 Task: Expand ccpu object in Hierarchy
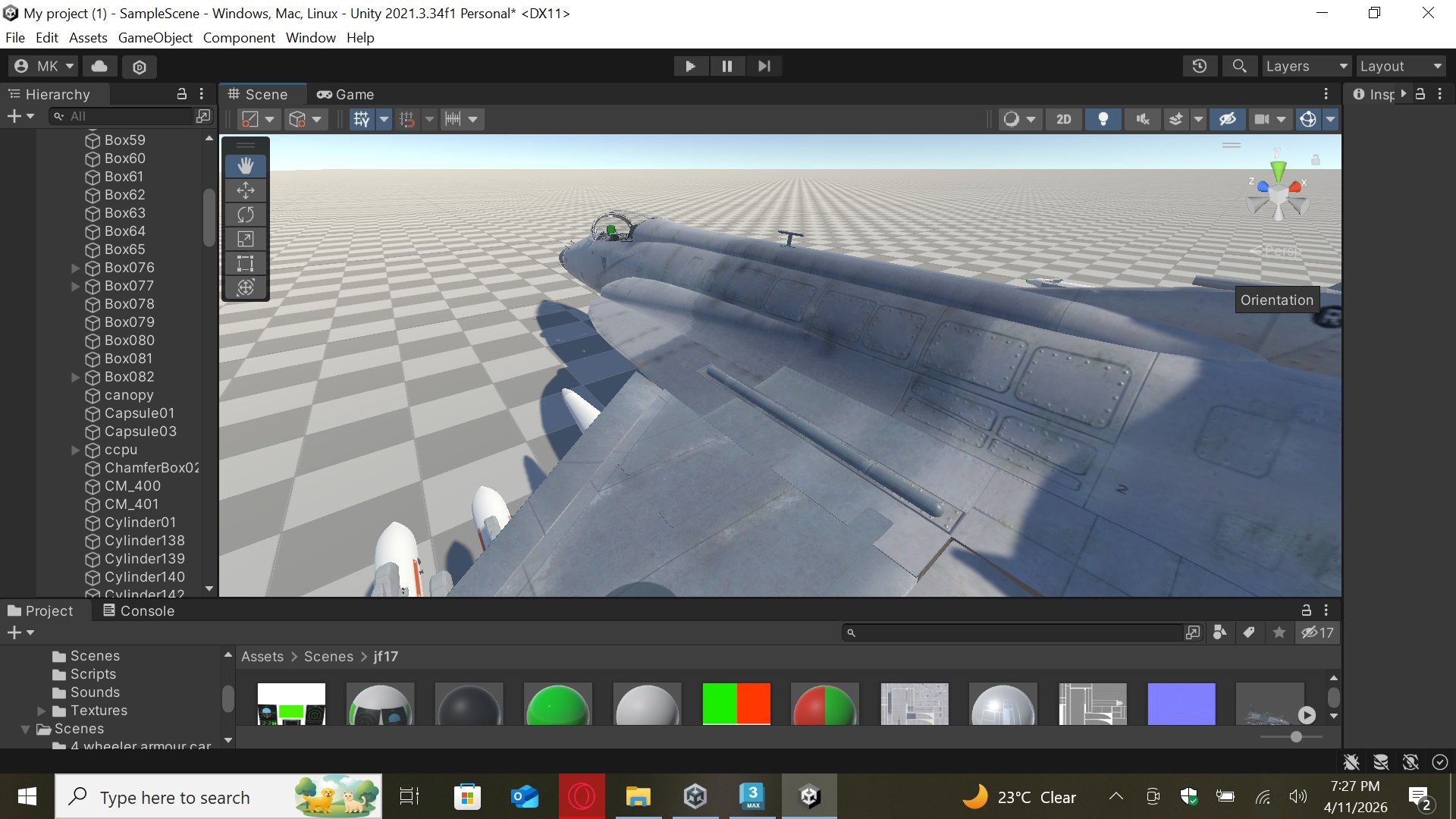75,450
